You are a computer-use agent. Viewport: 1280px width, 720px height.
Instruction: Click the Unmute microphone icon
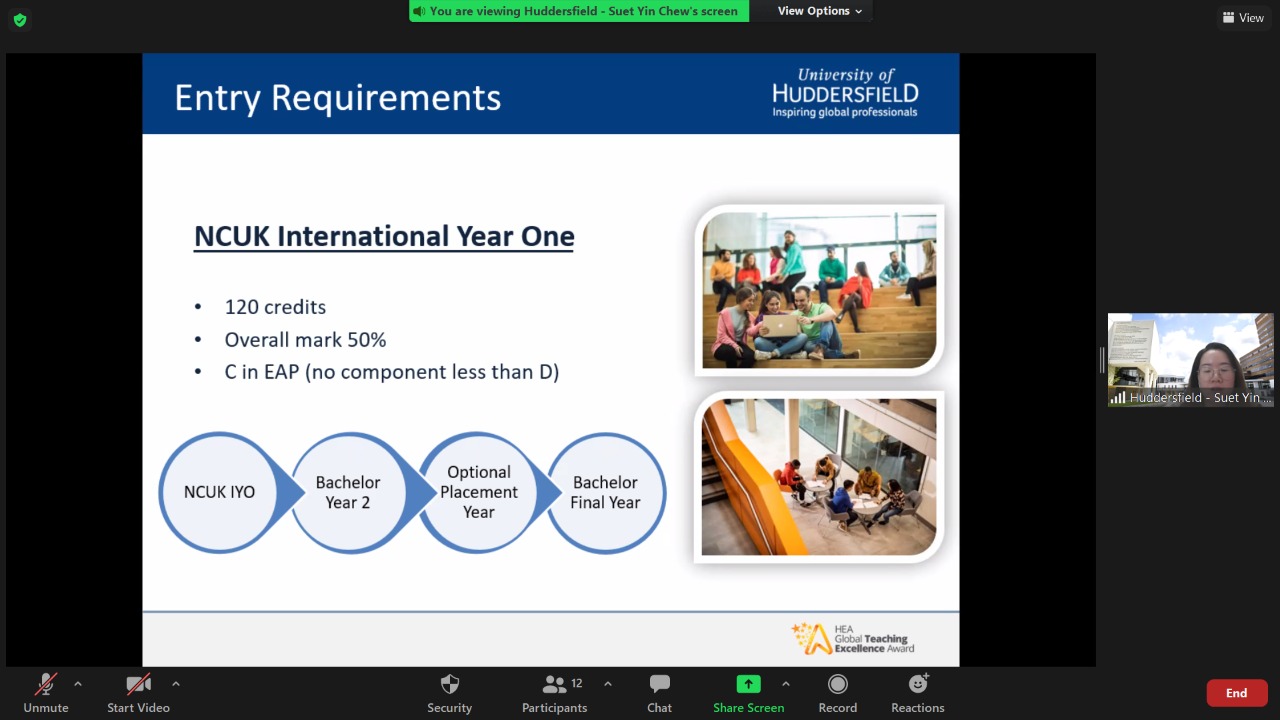45,685
